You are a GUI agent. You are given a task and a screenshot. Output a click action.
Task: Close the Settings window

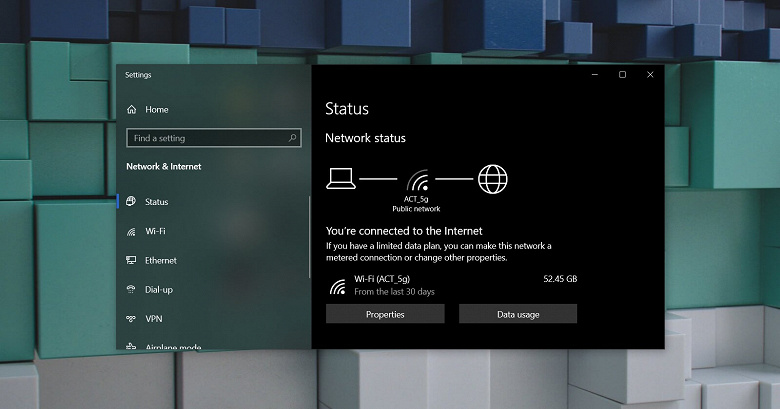tap(650, 75)
